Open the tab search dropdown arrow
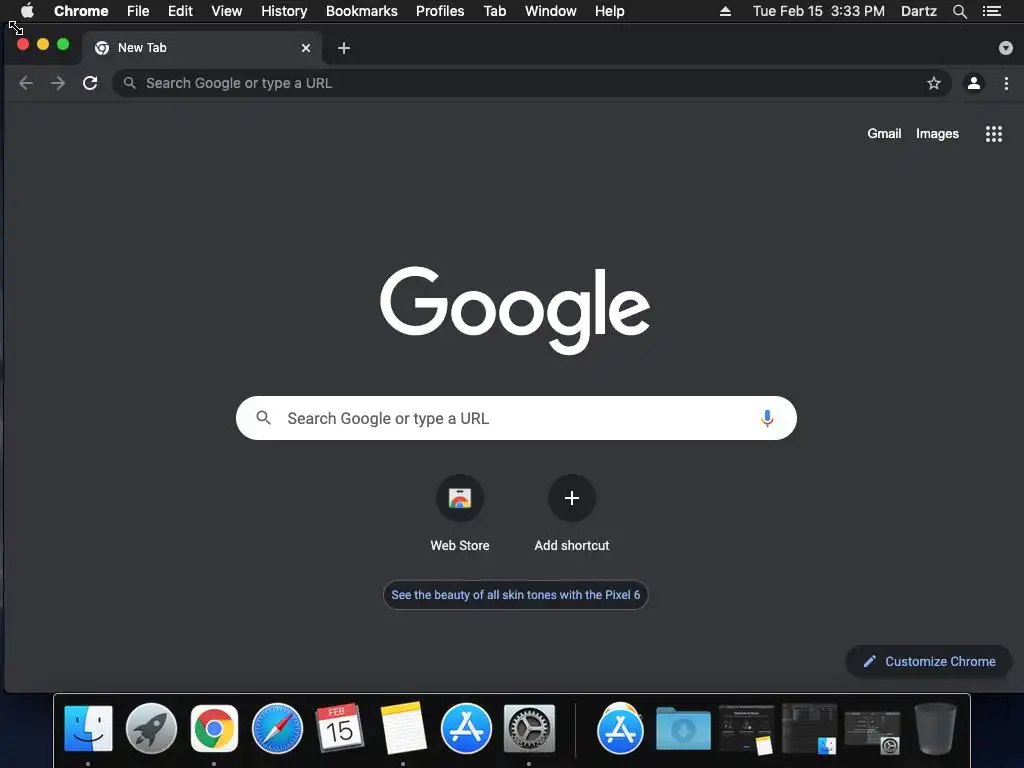Viewport: 1024px width, 768px height. [x=1006, y=48]
